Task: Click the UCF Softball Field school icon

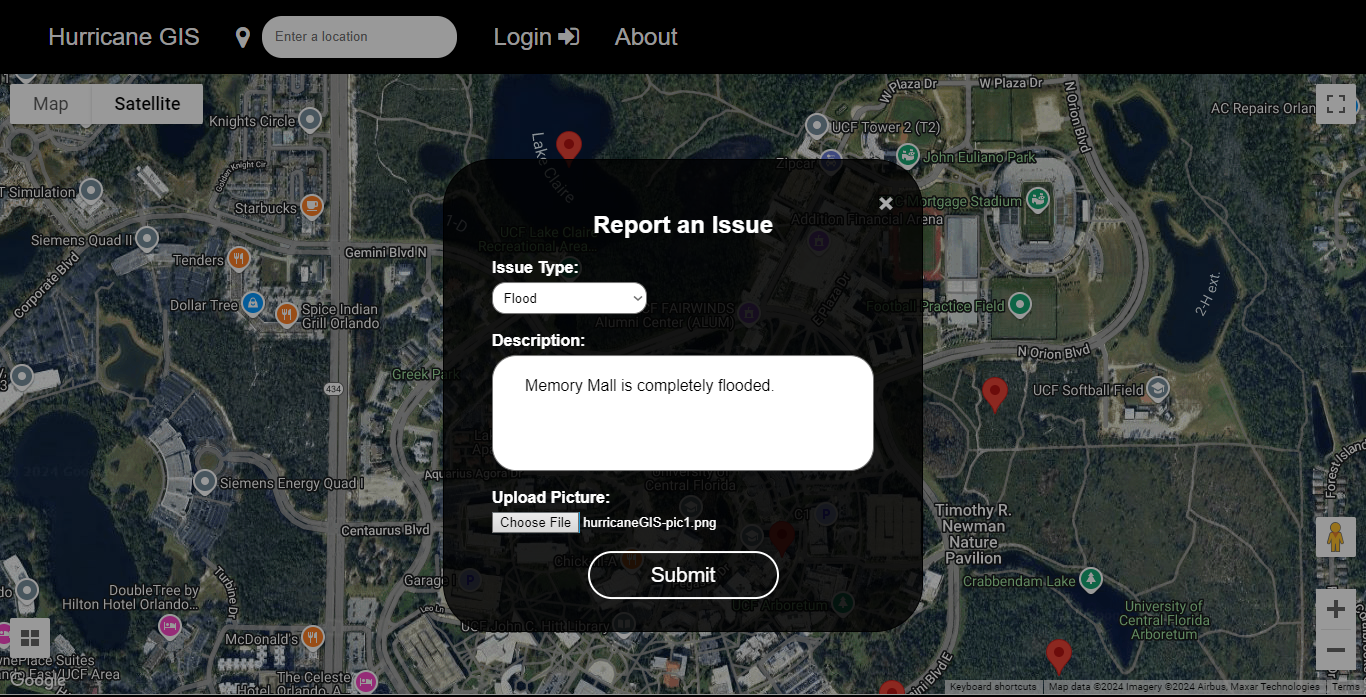Action: tap(1157, 388)
